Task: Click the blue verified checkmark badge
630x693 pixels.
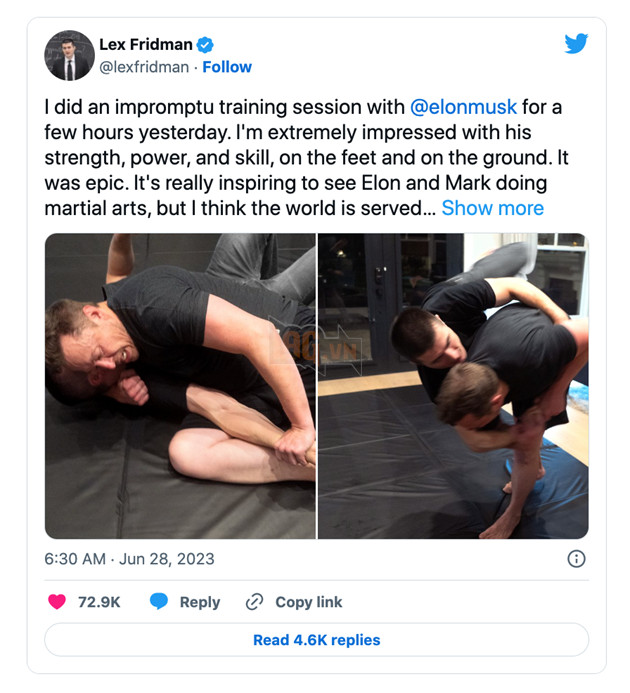Action: point(205,45)
